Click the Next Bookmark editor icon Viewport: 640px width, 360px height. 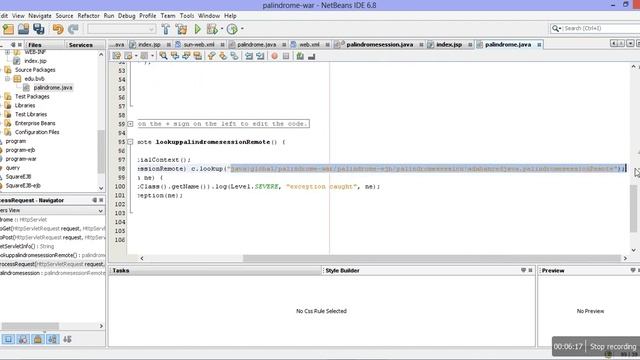coord(223,56)
